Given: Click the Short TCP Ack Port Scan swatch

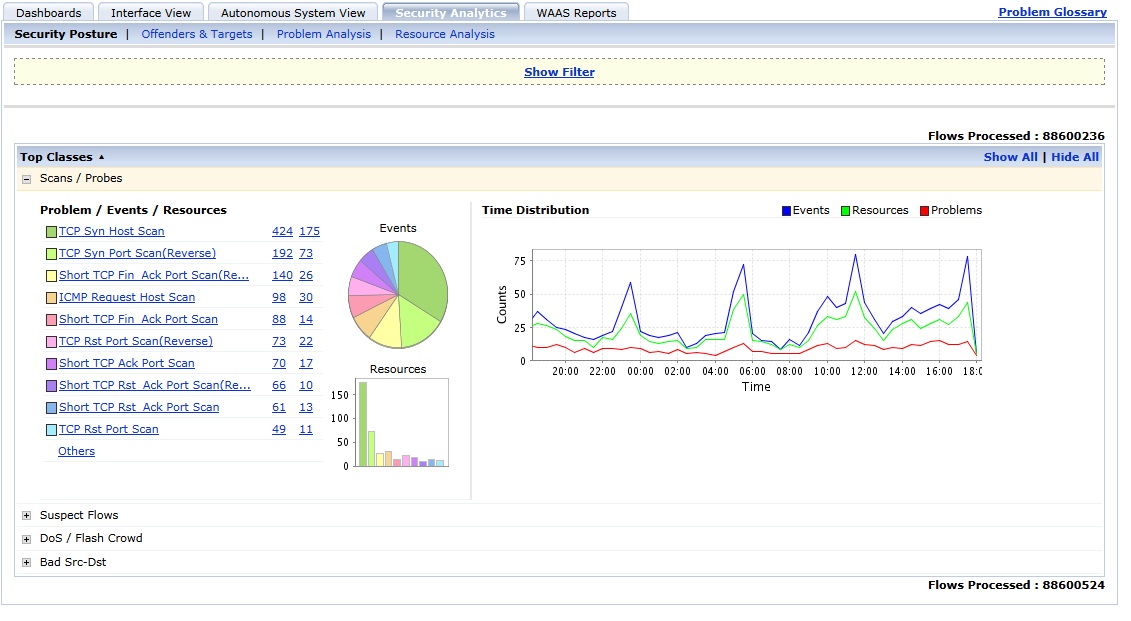Looking at the screenshot, I should click(x=51, y=364).
